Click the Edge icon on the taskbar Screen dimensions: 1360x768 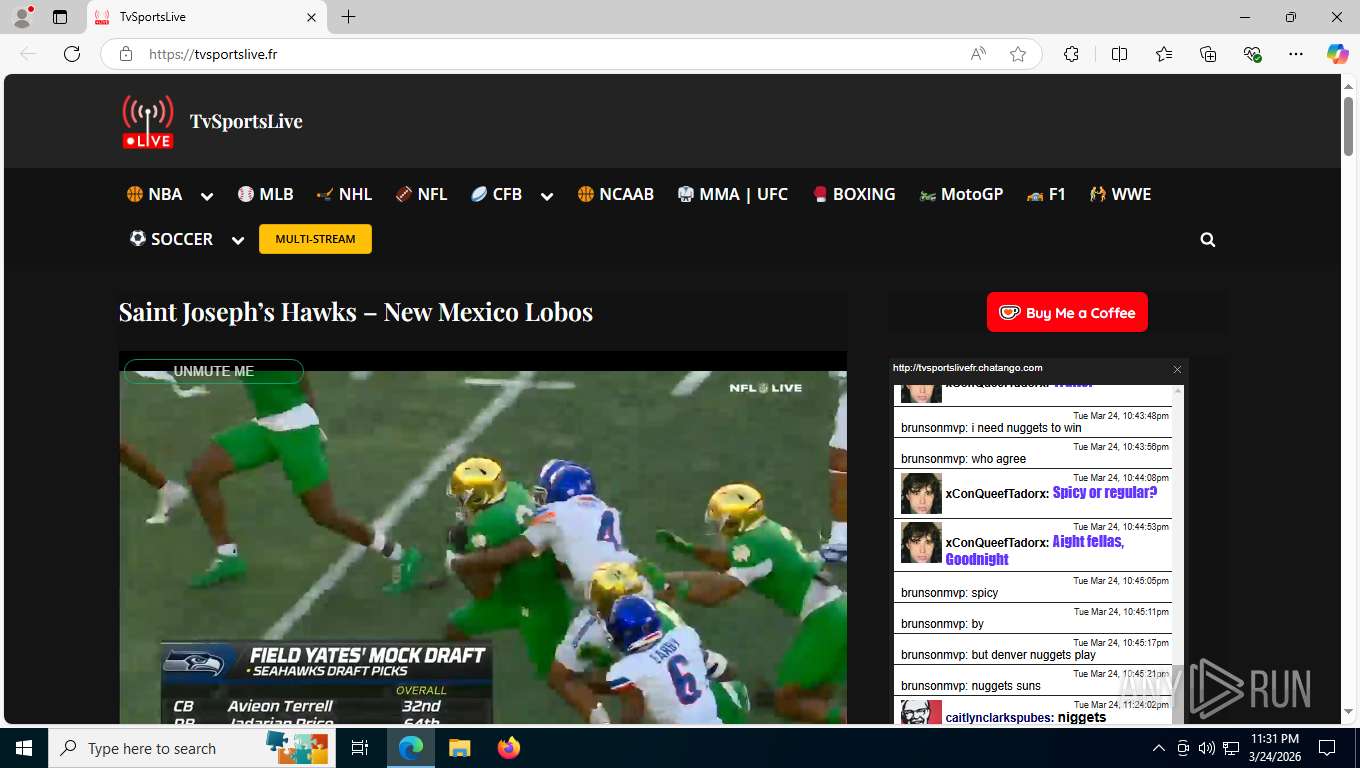coord(411,748)
